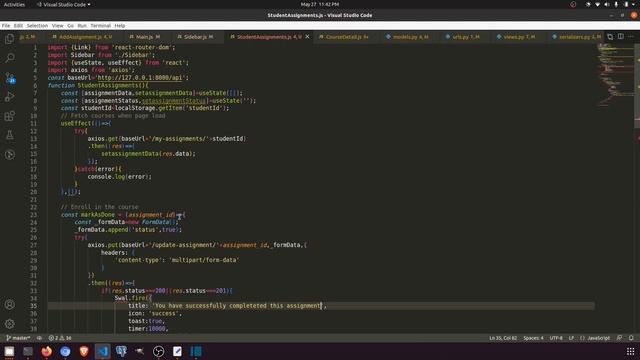Open the text editor app in dock
640x360 pixels.
pos(177,351)
